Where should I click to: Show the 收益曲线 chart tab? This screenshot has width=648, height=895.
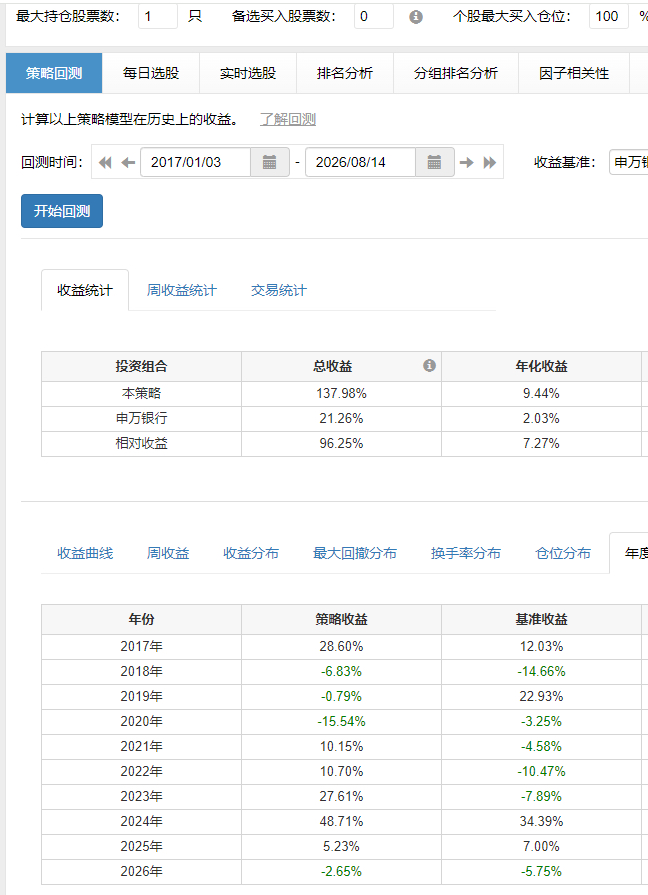[x=85, y=553]
